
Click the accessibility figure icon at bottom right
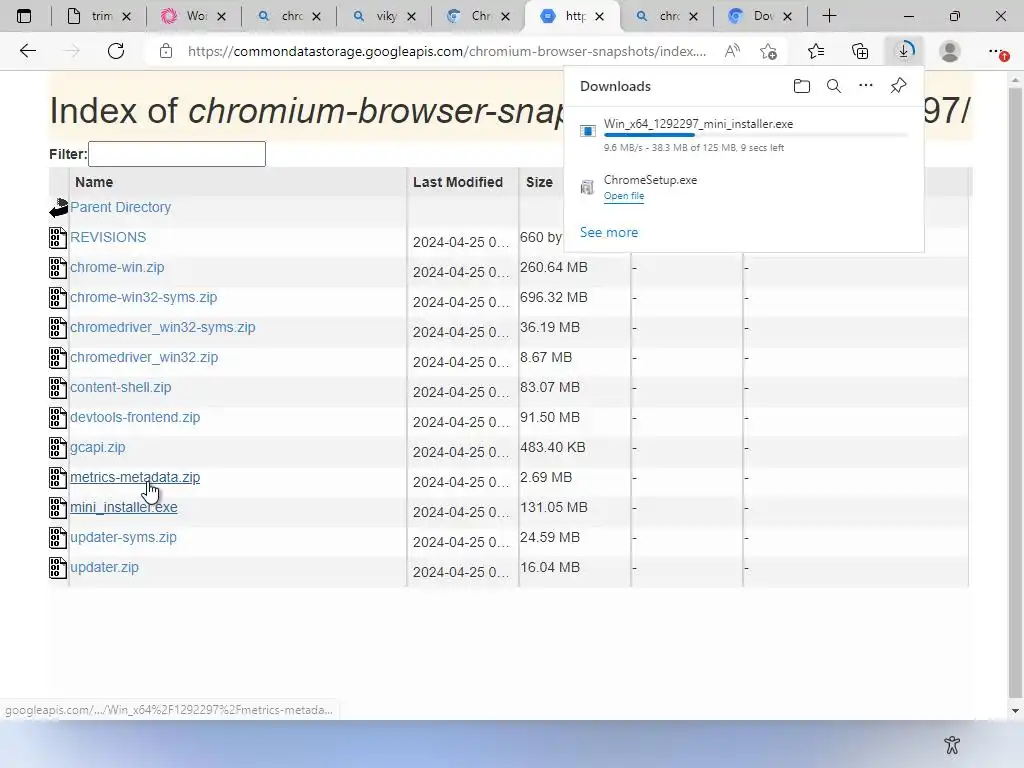pyautogui.click(x=952, y=744)
